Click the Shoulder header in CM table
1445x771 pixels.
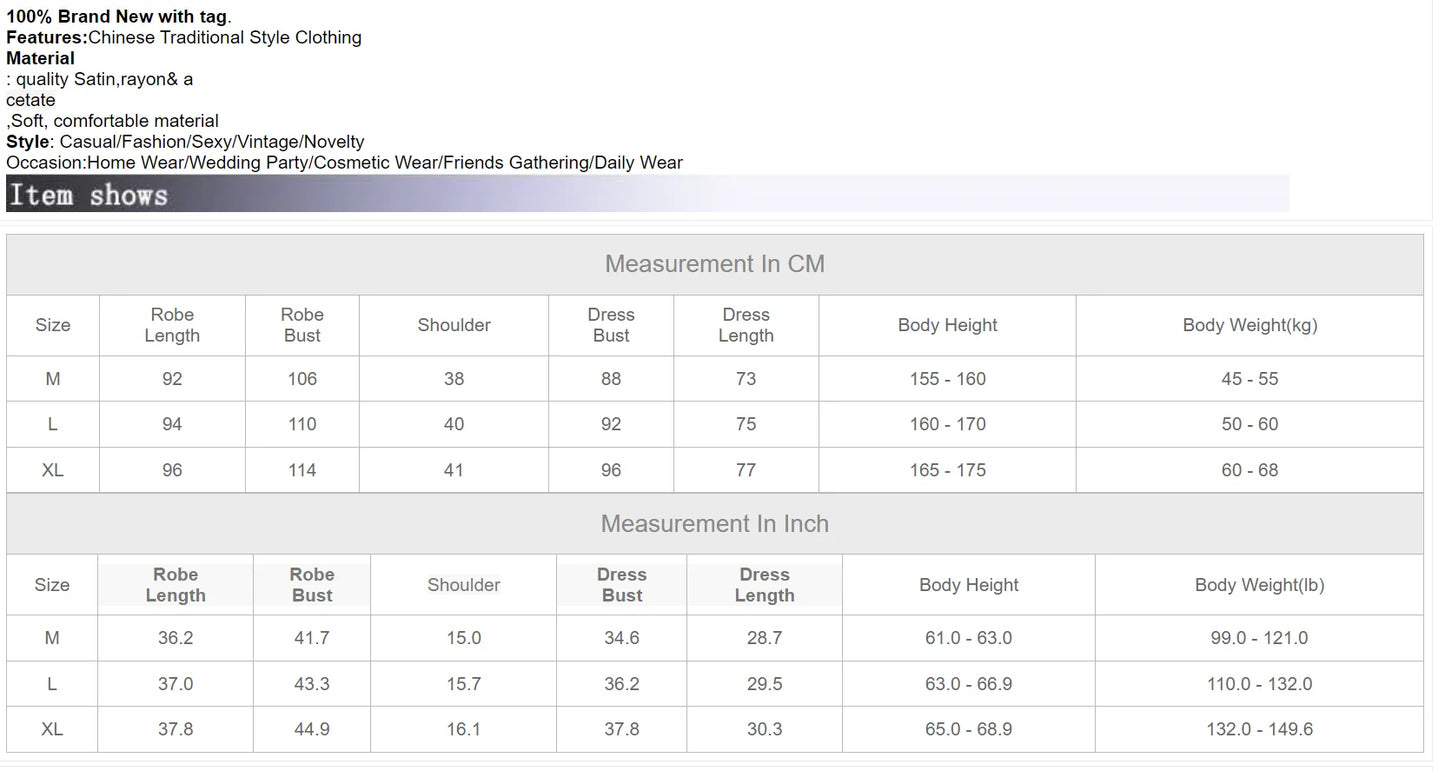coord(454,325)
